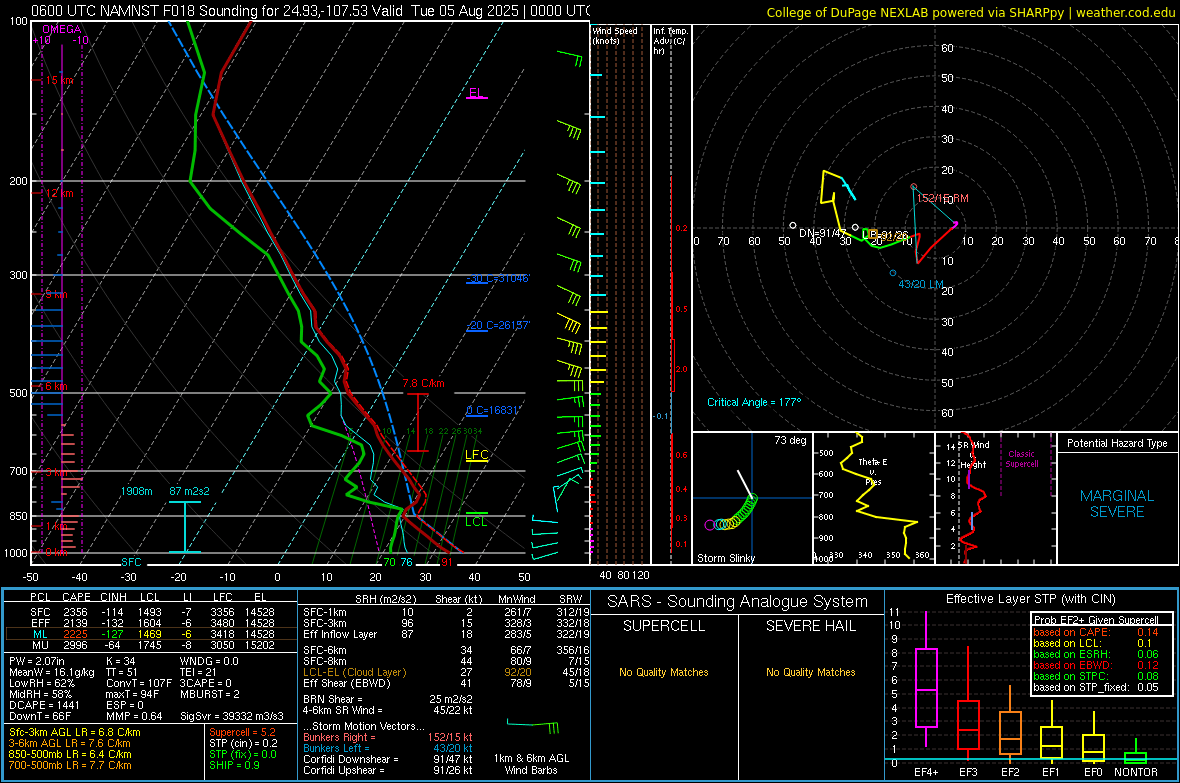Click the Corfidi Downshear 91/47 kt row
The width and height of the screenshot is (1180, 783).
(388, 759)
